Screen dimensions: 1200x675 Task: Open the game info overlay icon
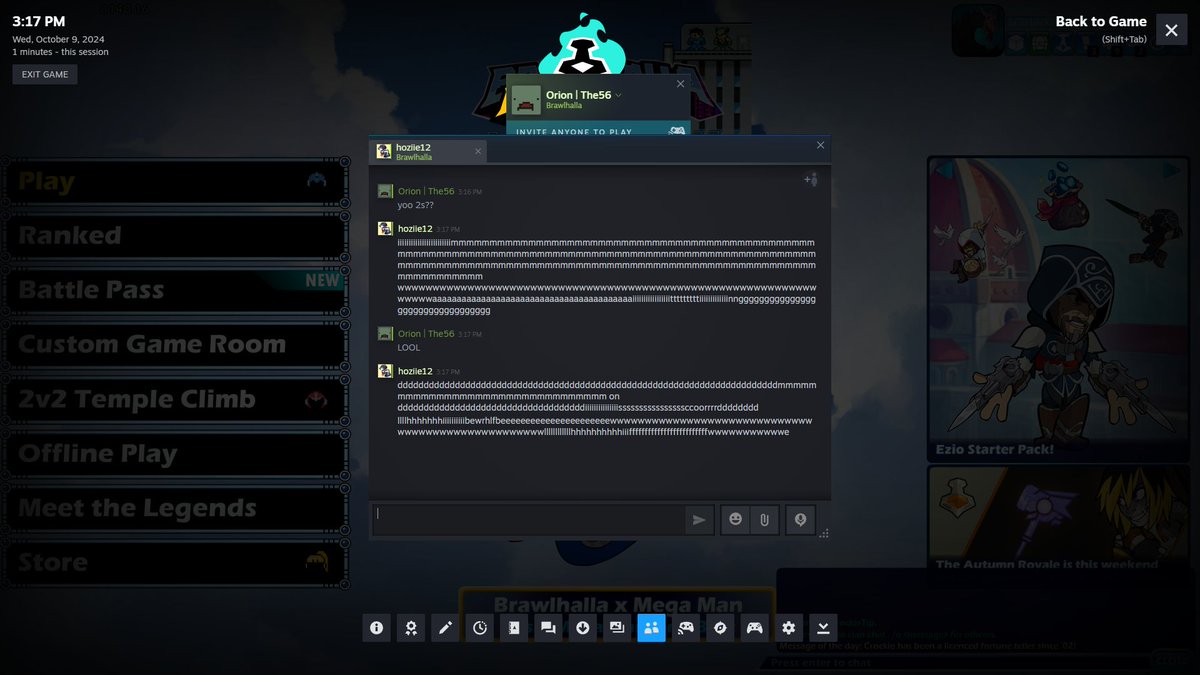tap(377, 628)
